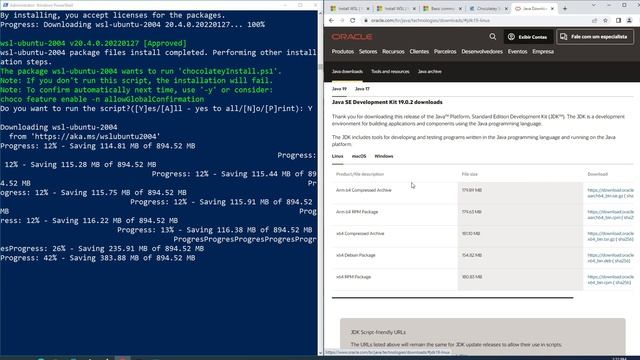The width and height of the screenshot is (640, 360).
Task: Click the x64 RPM Package download link
Action: pyautogui.click(x=610, y=280)
